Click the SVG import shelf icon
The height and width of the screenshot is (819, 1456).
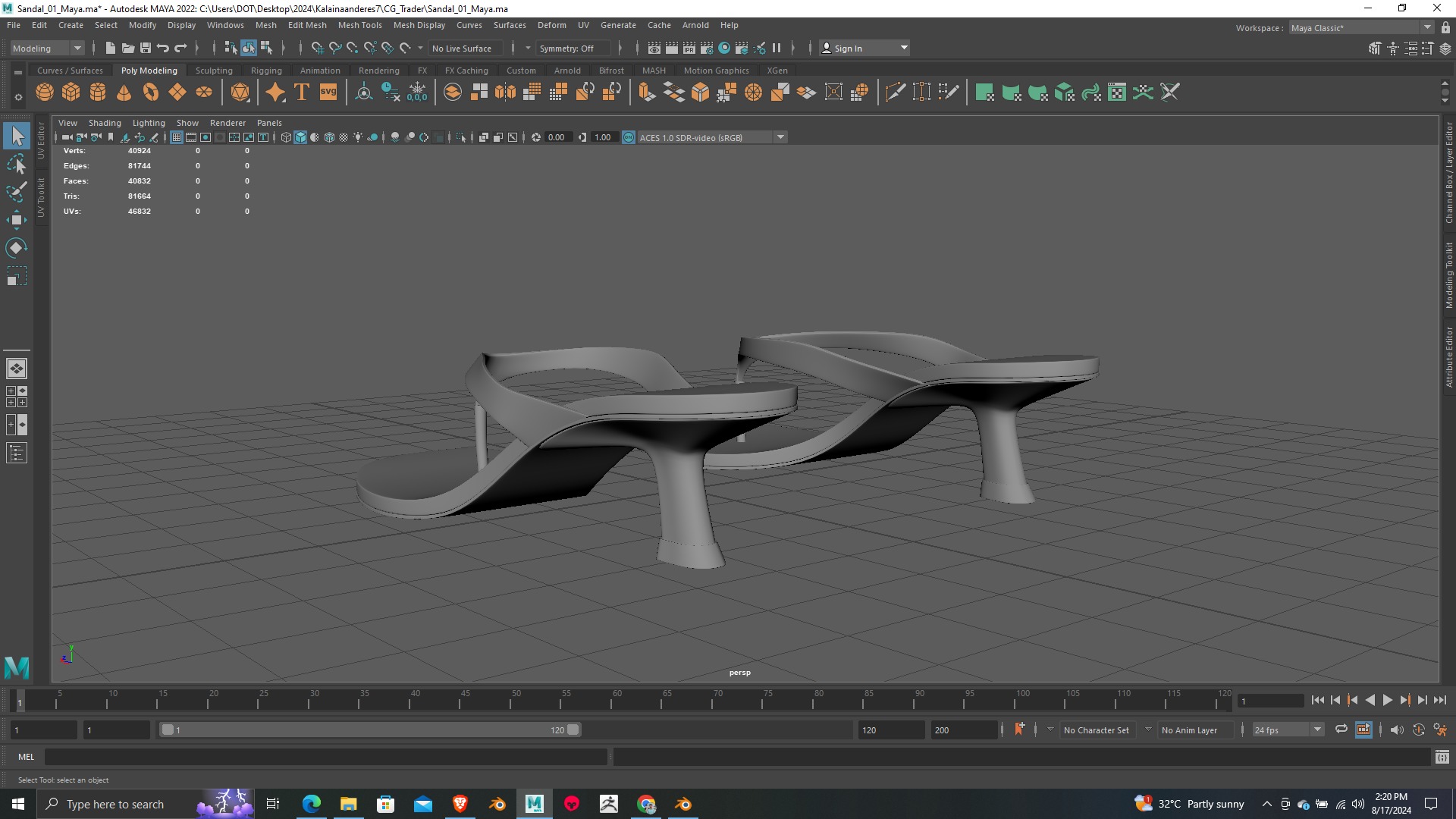pyautogui.click(x=328, y=93)
